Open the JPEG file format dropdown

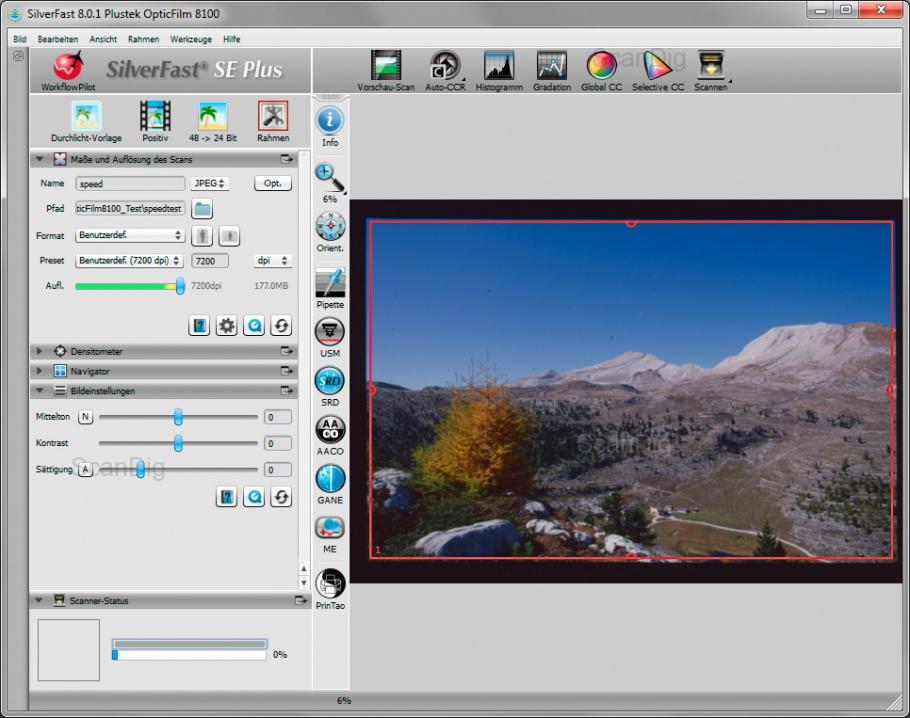[x=210, y=184]
